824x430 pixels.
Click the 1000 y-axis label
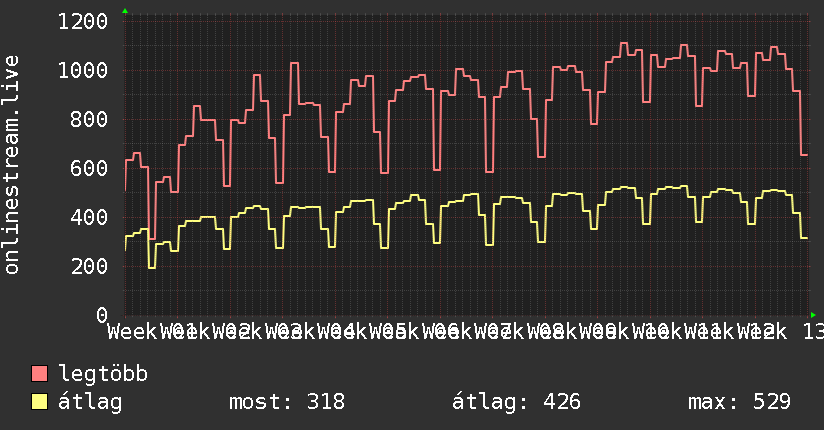pos(83,70)
